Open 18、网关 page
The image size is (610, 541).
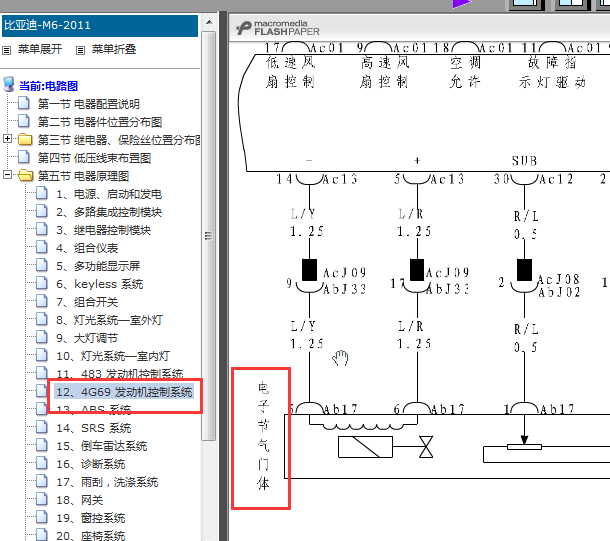(x=80, y=500)
